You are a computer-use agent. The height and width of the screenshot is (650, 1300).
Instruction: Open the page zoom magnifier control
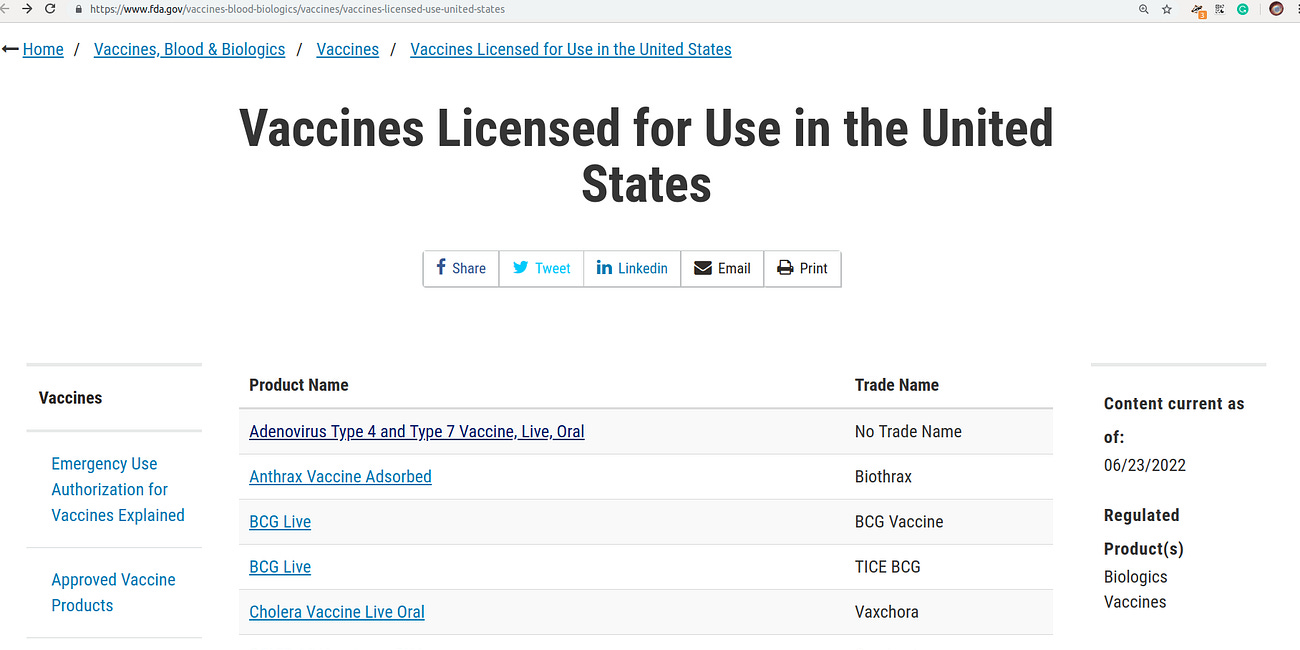pyautogui.click(x=1143, y=9)
